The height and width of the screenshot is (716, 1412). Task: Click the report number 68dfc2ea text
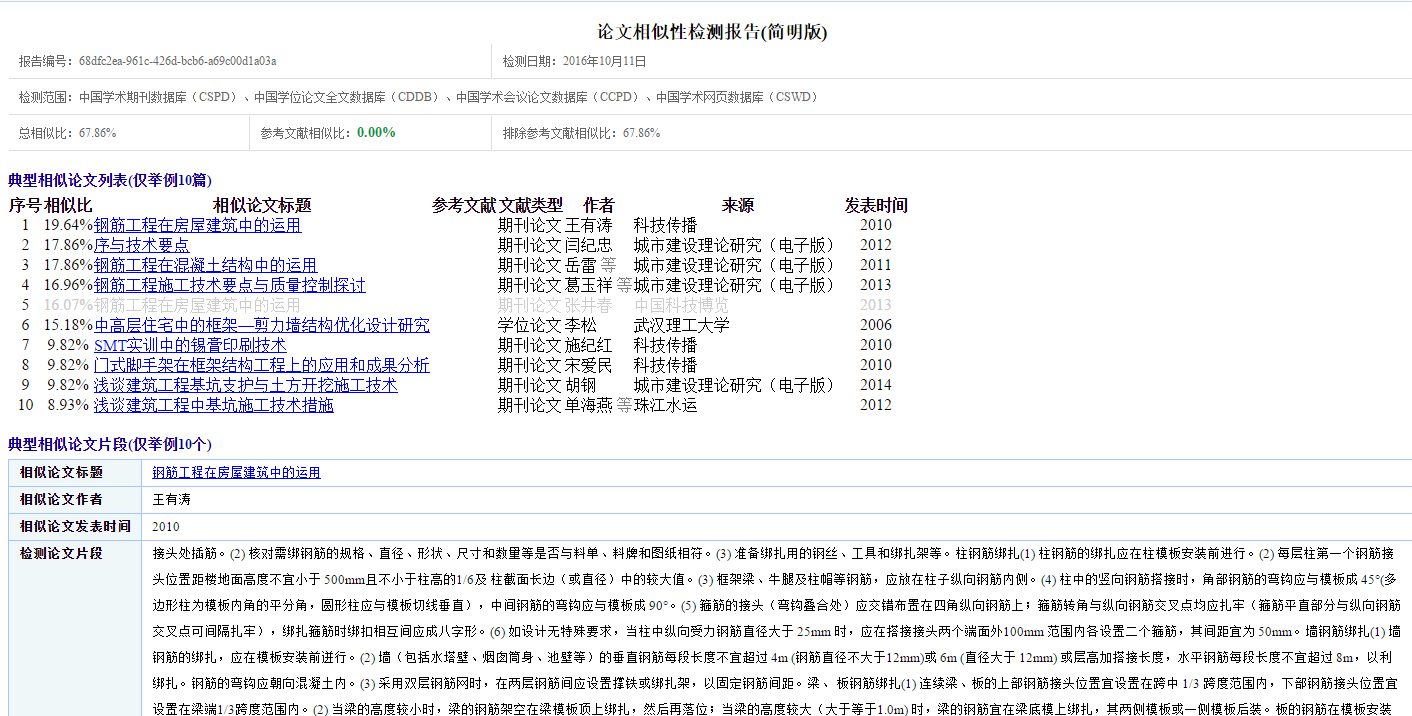tap(177, 61)
